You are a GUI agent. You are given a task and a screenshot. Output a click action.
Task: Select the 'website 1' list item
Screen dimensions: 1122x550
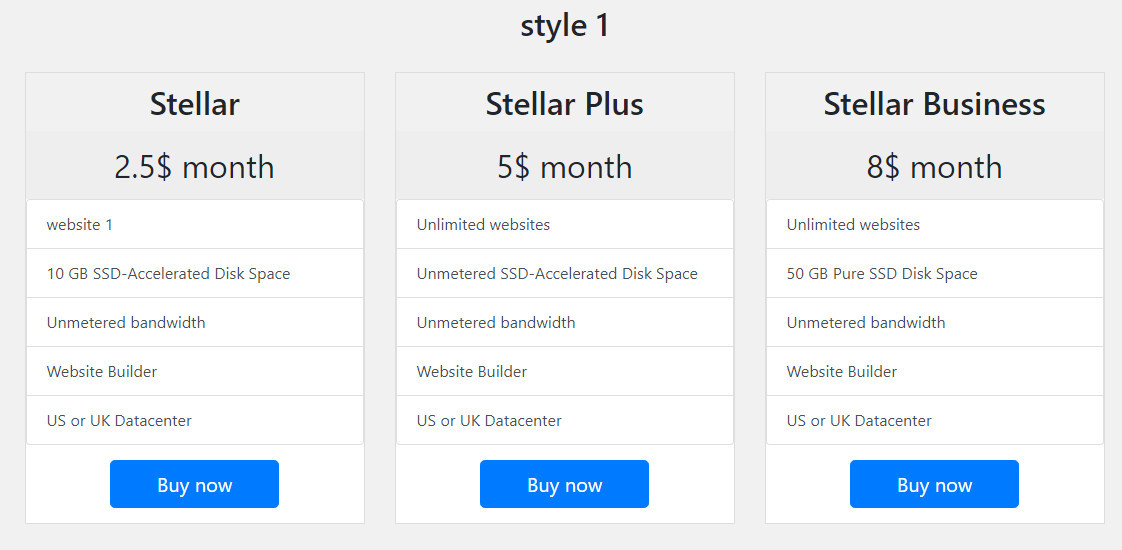tap(195, 225)
